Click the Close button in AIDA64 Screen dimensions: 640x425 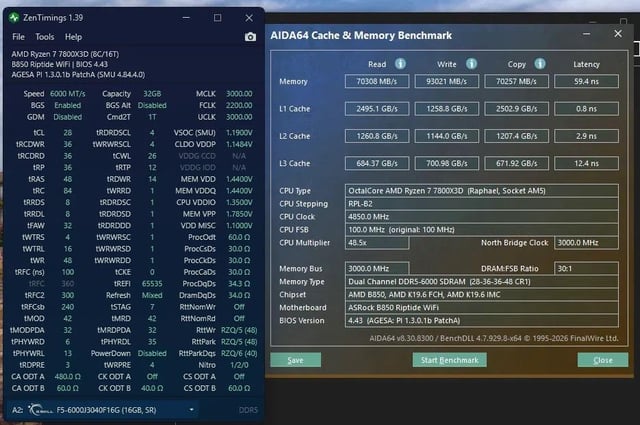click(603, 360)
